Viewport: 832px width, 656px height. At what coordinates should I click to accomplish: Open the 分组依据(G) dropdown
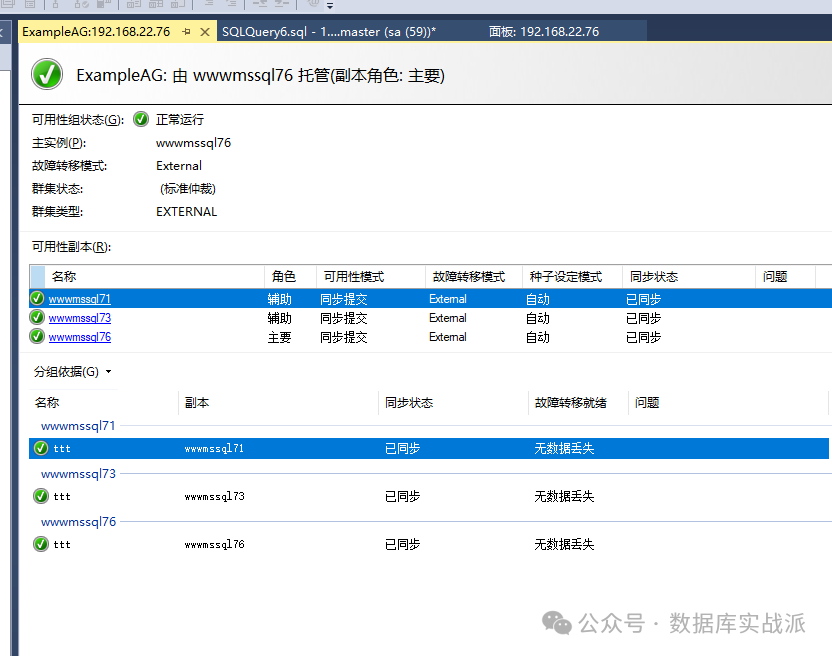pyautogui.click(x=73, y=372)
